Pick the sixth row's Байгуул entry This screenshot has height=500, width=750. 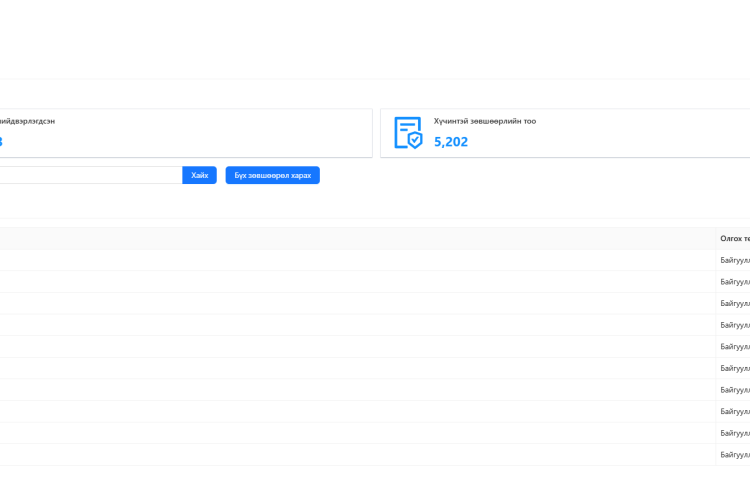coord(734,368)
